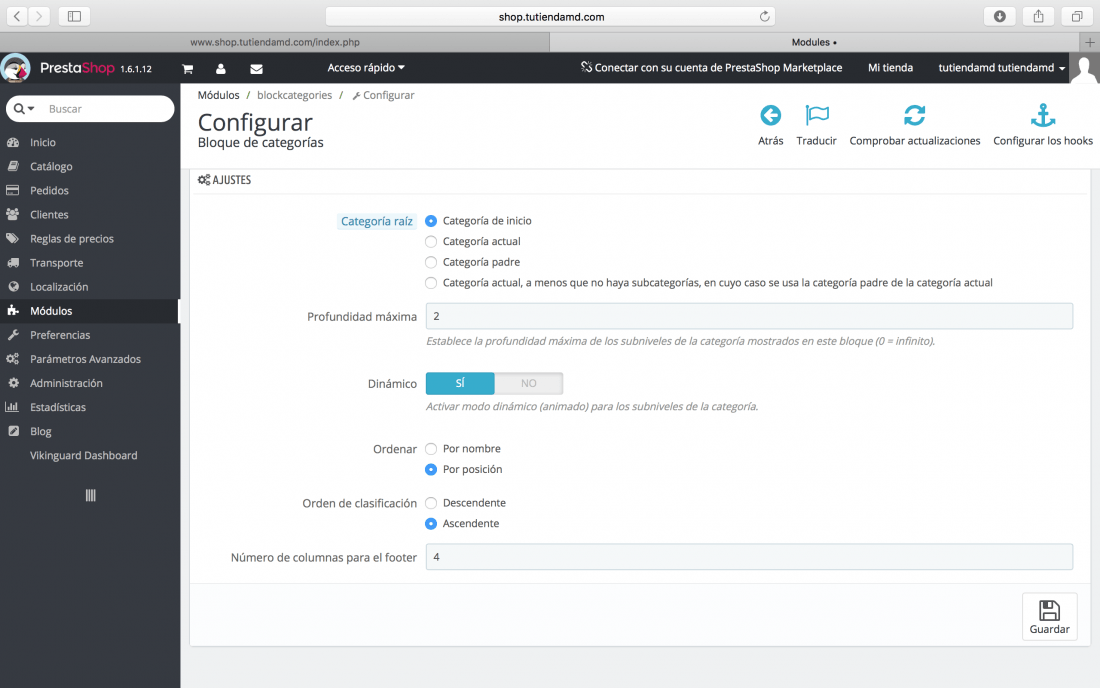
Task: Toggle Safari sidebar button
Action: pos(74,16)
